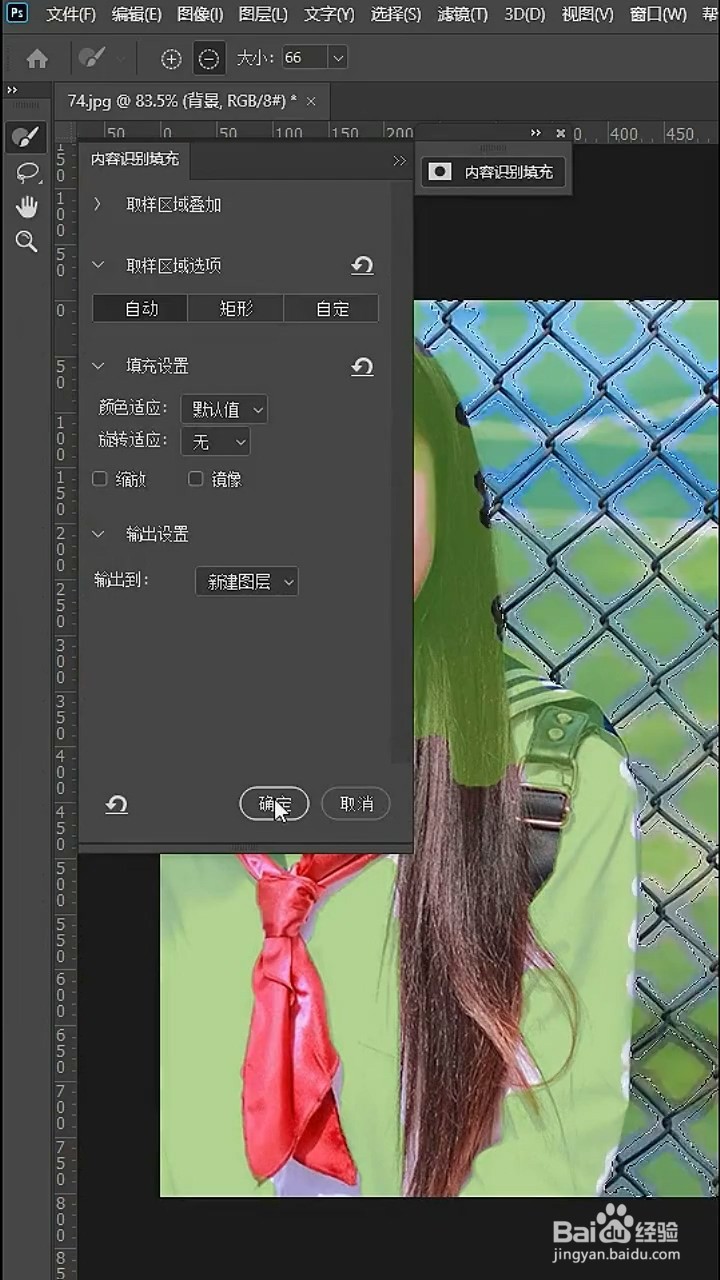This screenshot has height=1280, width=720.
Task: Click the brush size value field
Action: click(304, 58)
